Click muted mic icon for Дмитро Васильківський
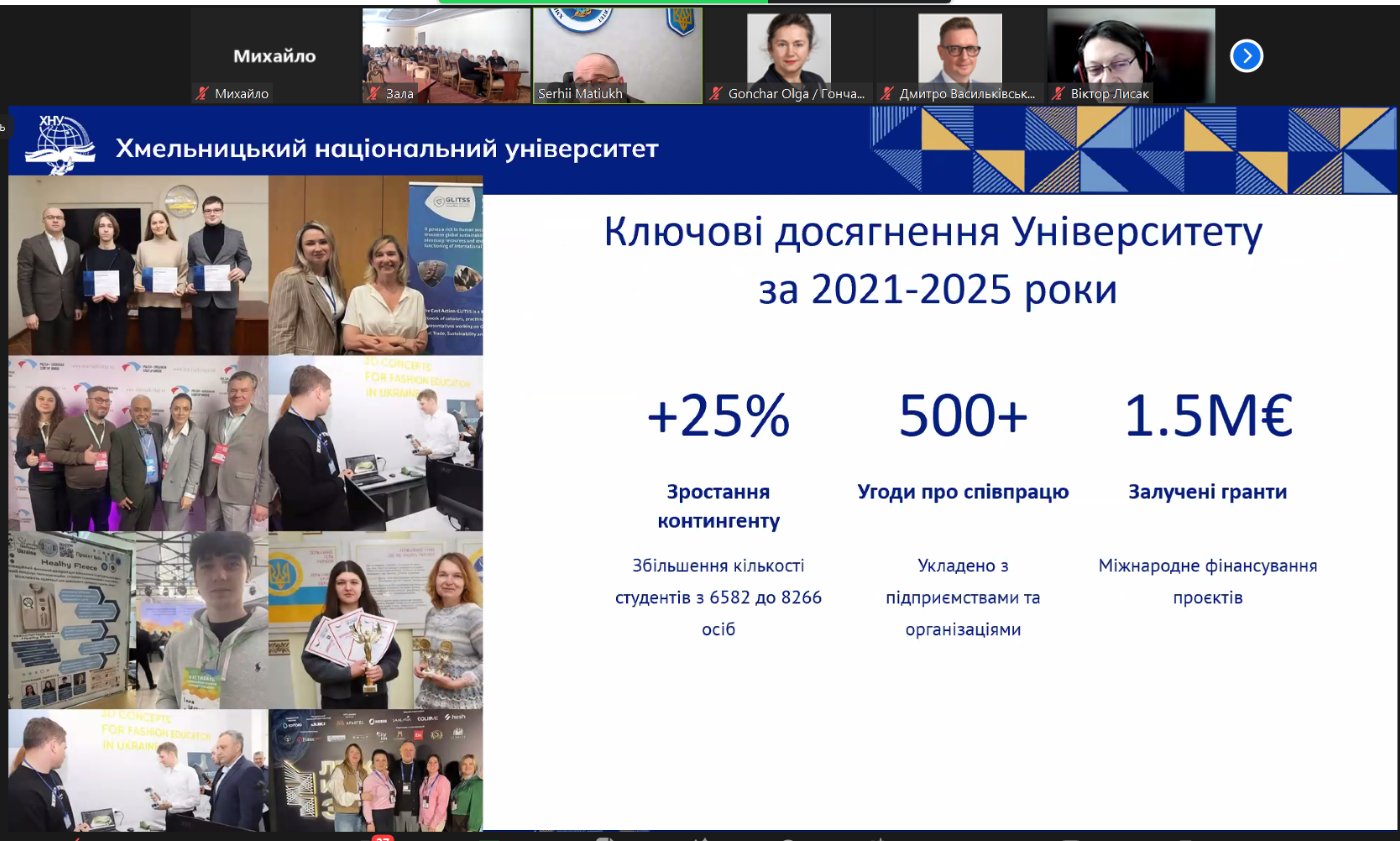 click(x=887, y=93)
